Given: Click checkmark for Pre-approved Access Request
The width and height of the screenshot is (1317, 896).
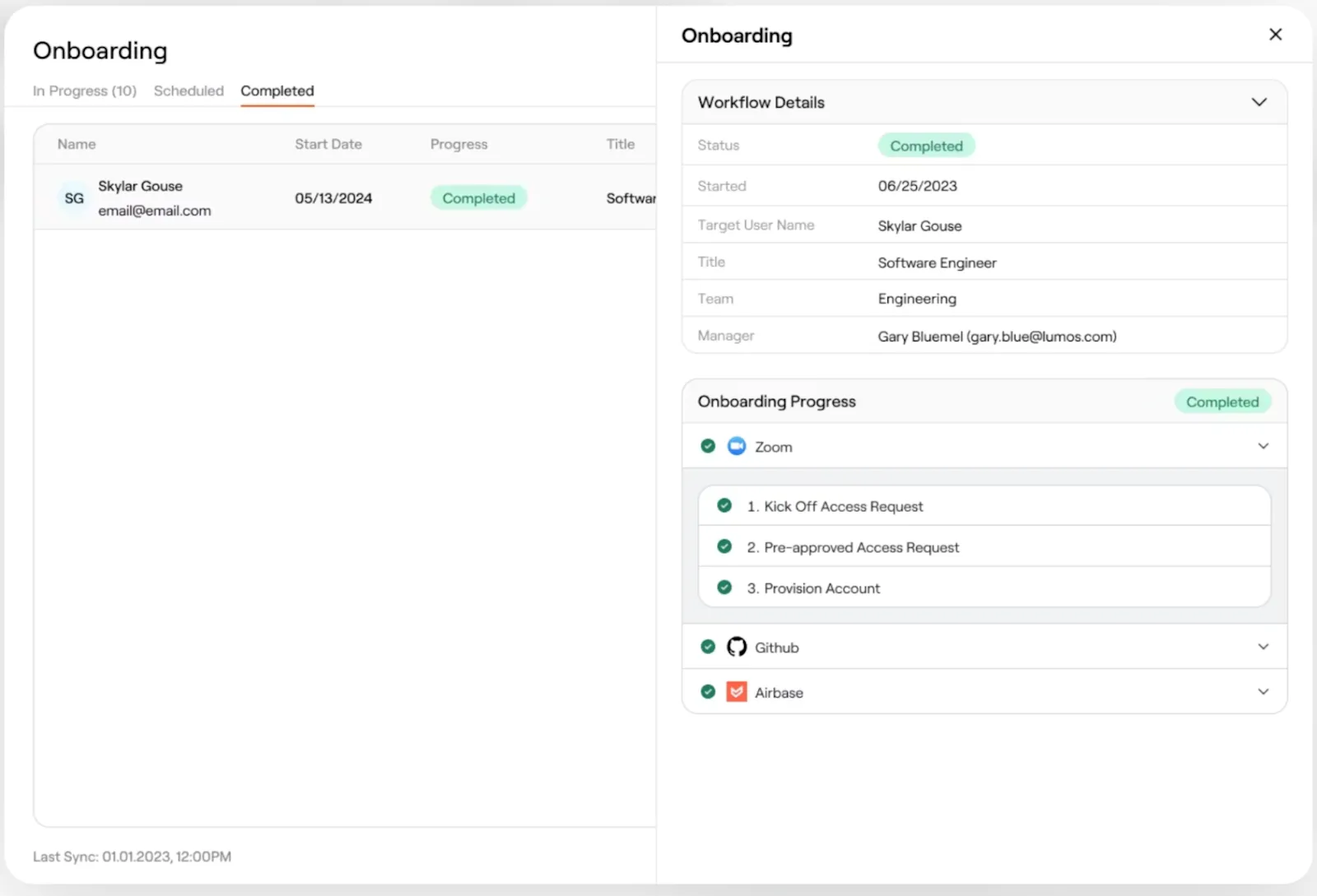Looking at the screenshot, I should [724, 546].
